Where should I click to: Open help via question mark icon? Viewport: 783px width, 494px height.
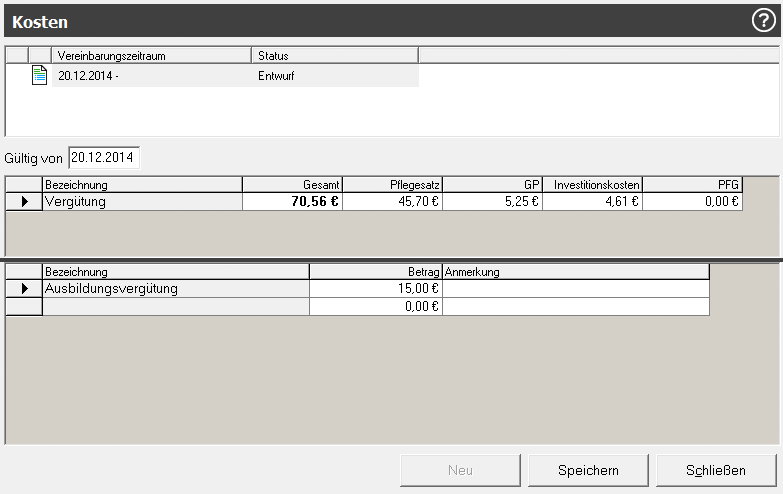pyautogui.click(x=762, y=21)
